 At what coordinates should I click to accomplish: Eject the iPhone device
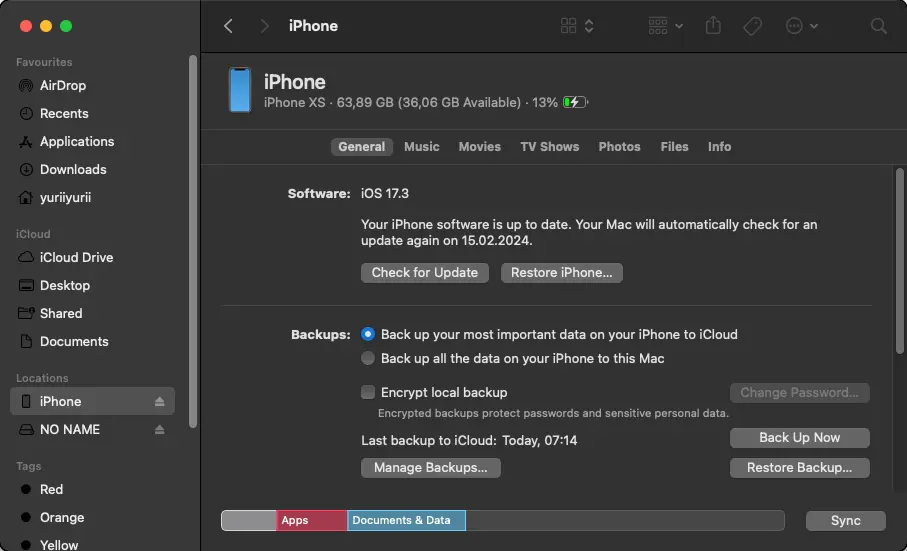(x=160, y=401)
